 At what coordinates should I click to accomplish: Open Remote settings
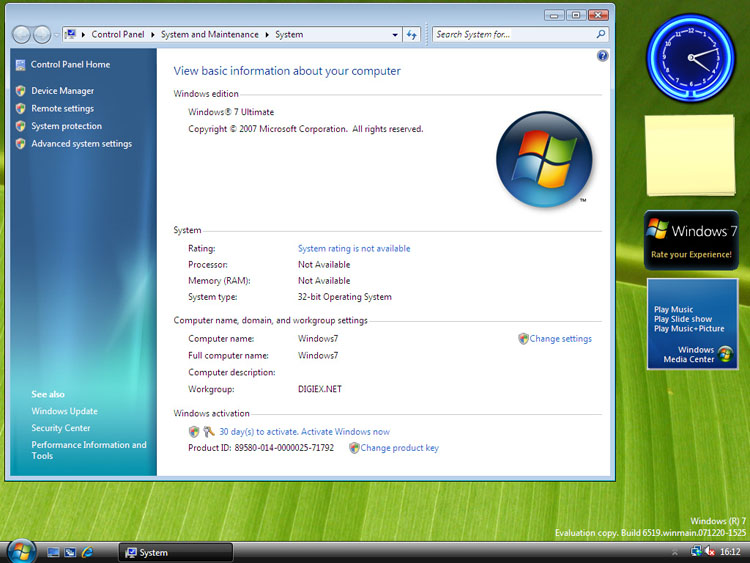point(63,108)
